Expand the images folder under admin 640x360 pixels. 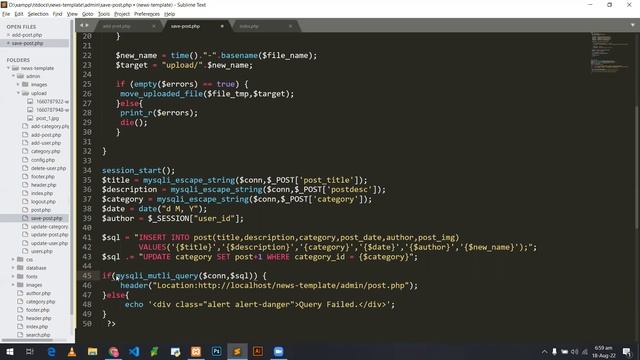18,84
